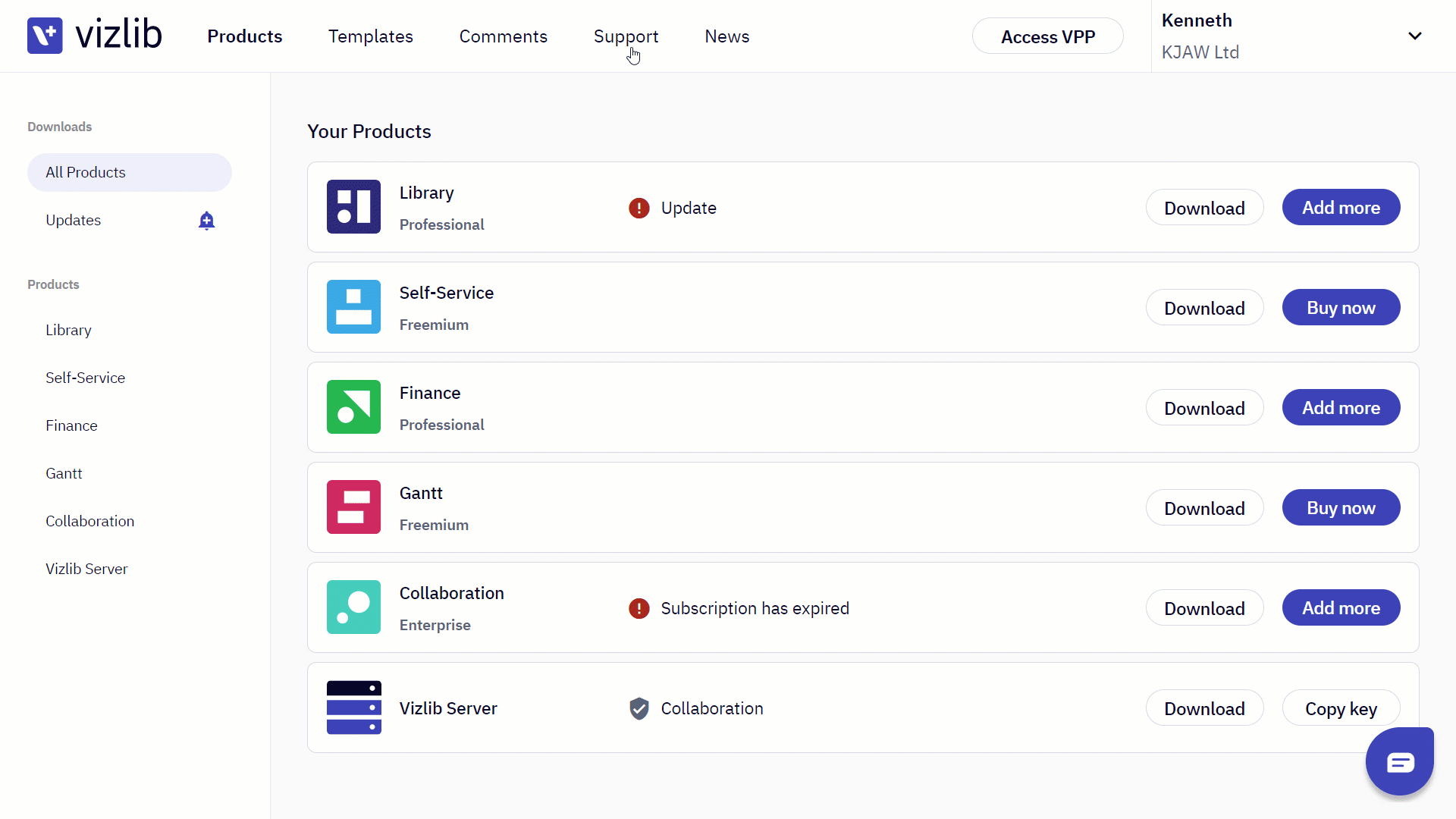Click the green Finance product icon
The image size is (1456, 819).
click(353, 406)
